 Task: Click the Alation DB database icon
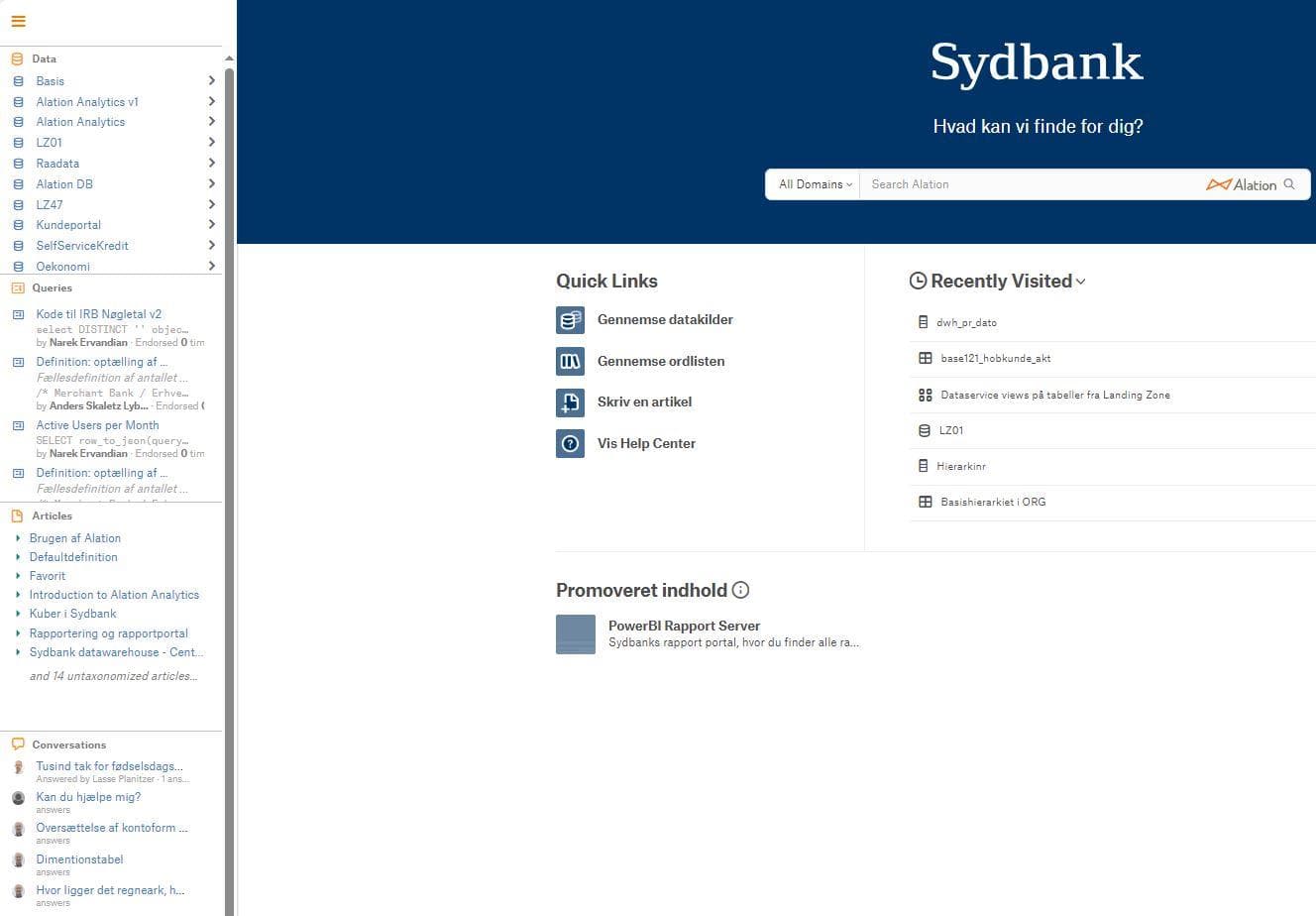pyautogui.click(x=18, y=184)
